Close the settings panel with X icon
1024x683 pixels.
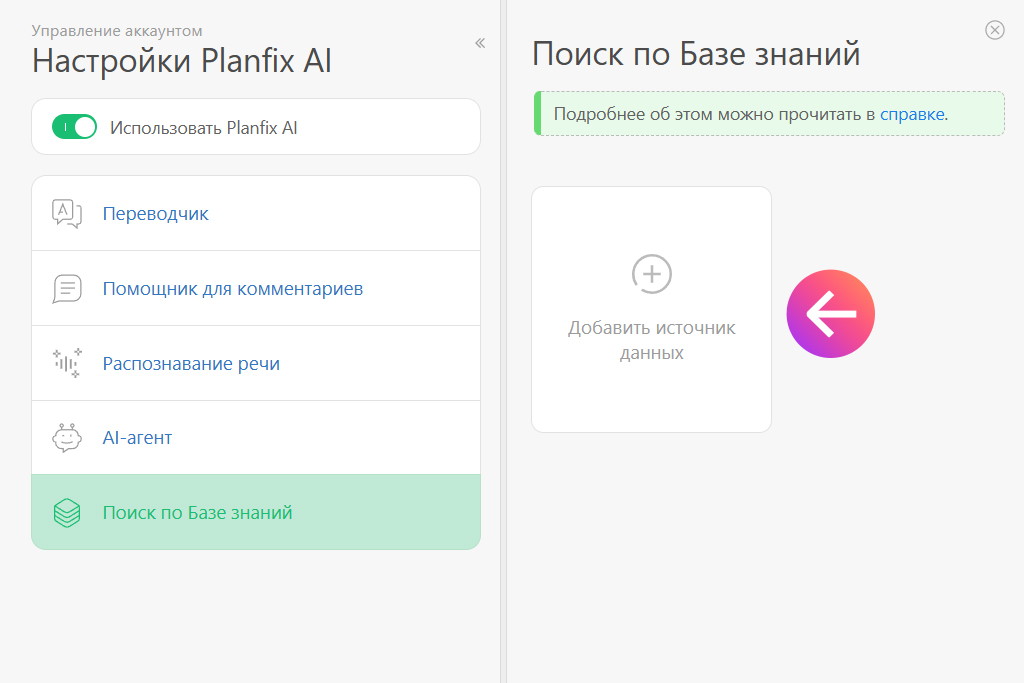pos(994,30)
